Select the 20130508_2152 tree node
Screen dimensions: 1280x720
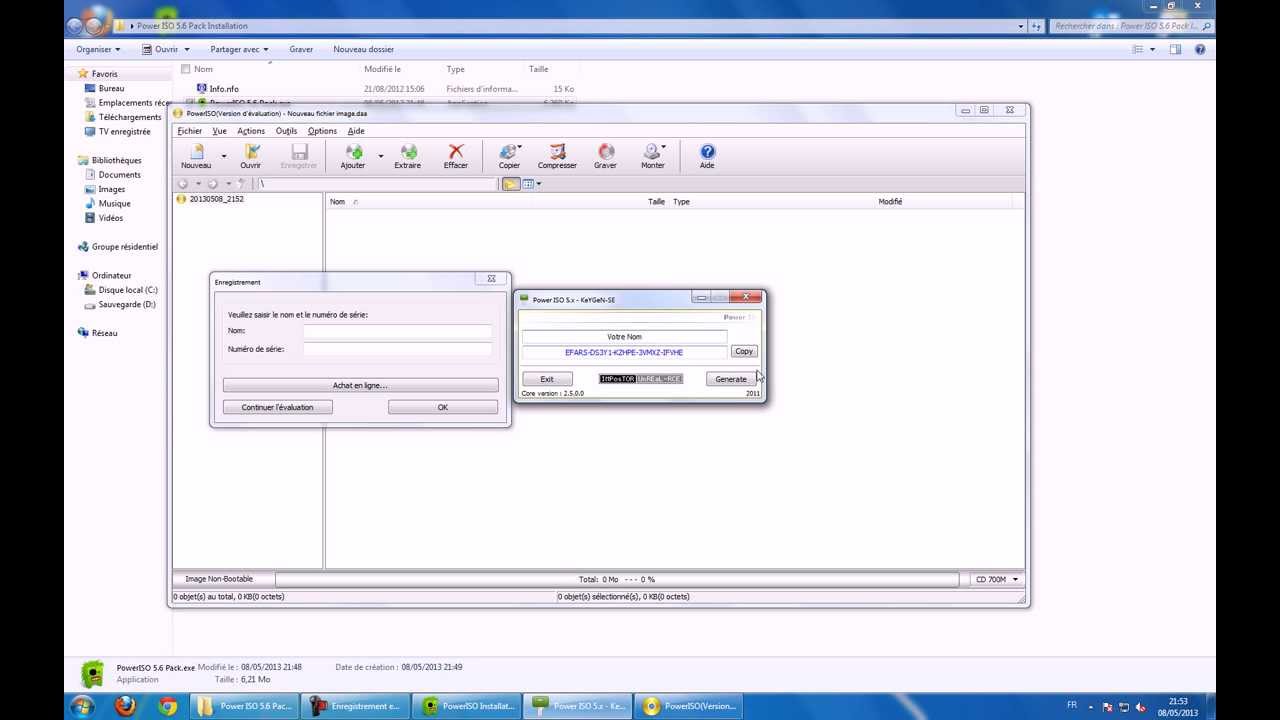(216, 199)
